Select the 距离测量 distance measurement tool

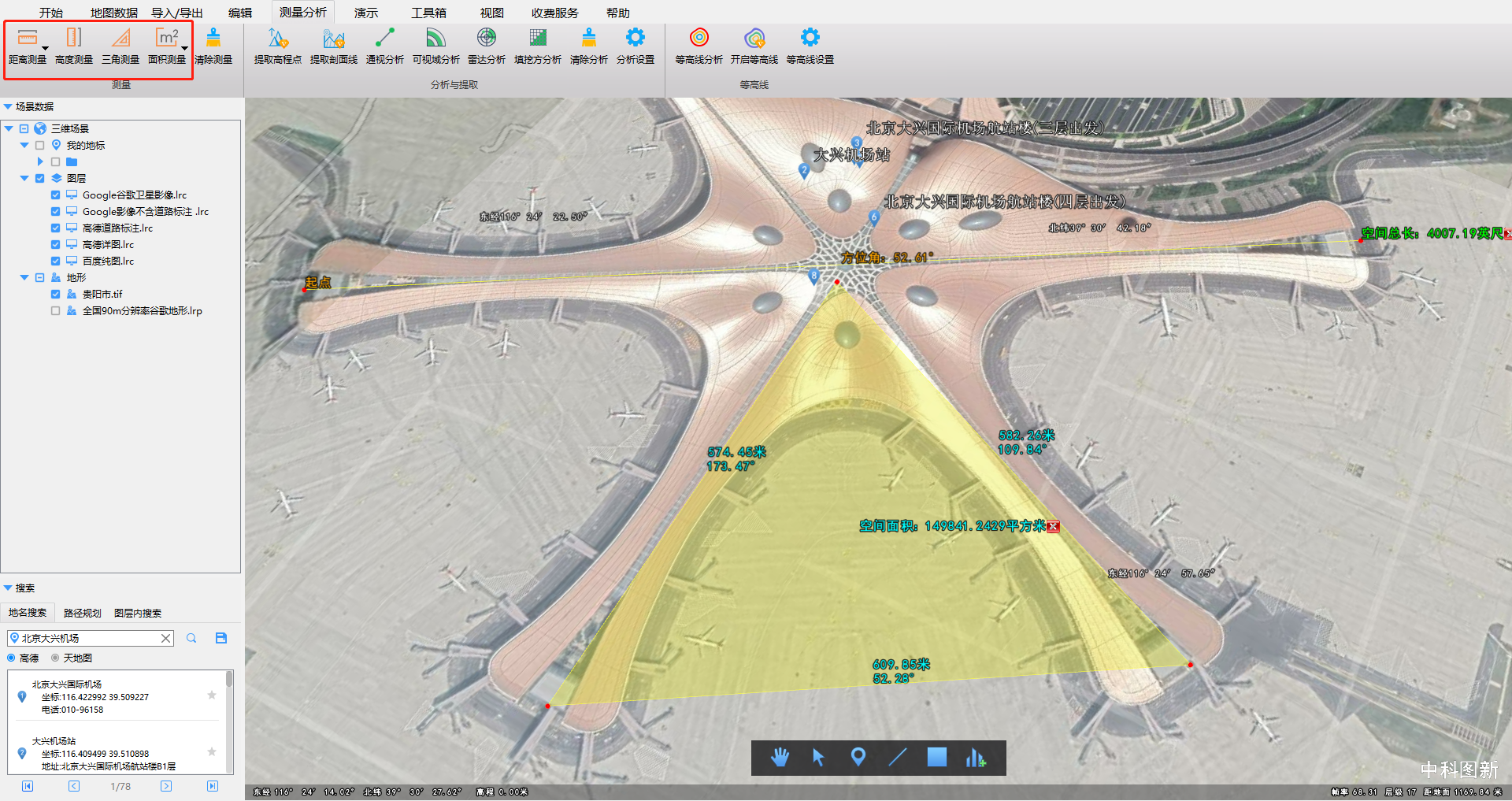tap(27, 46)
